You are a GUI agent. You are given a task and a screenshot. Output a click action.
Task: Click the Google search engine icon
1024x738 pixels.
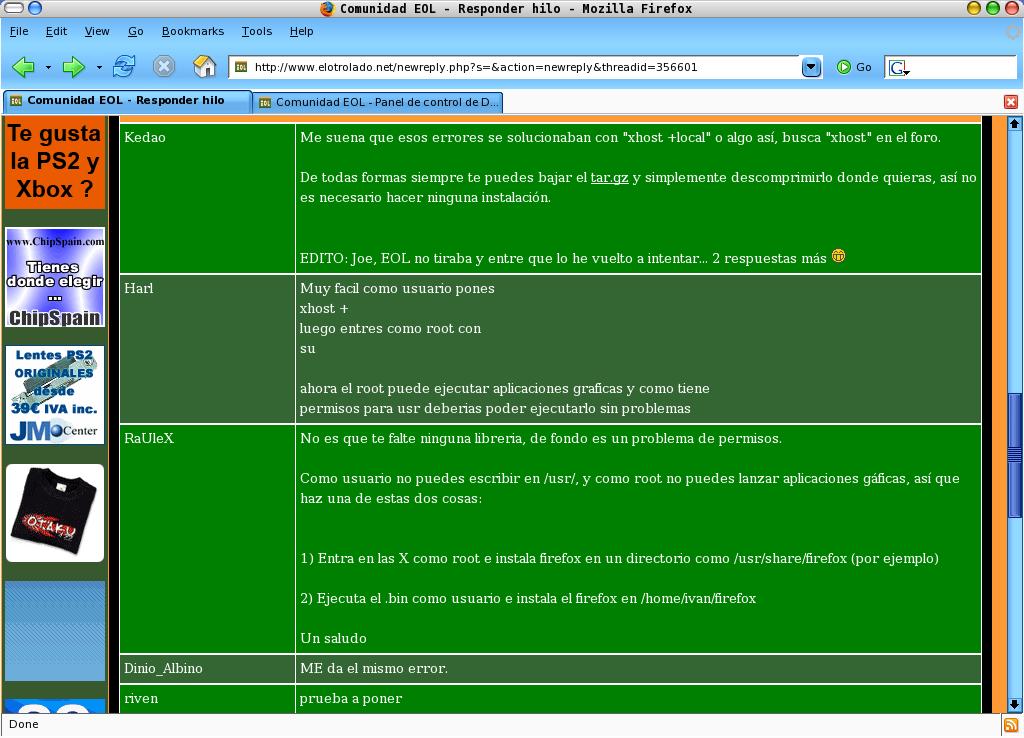coord(899,67)
